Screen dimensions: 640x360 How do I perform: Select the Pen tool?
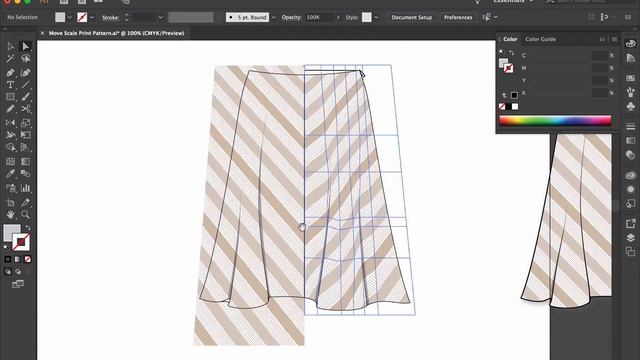11,73
